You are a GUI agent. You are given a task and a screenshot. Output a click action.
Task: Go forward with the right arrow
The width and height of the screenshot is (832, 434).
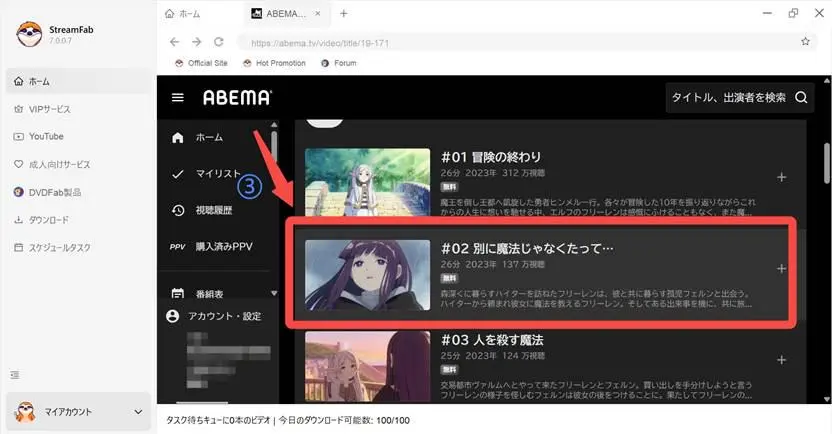pyautogui.click(x=197, y=42)
